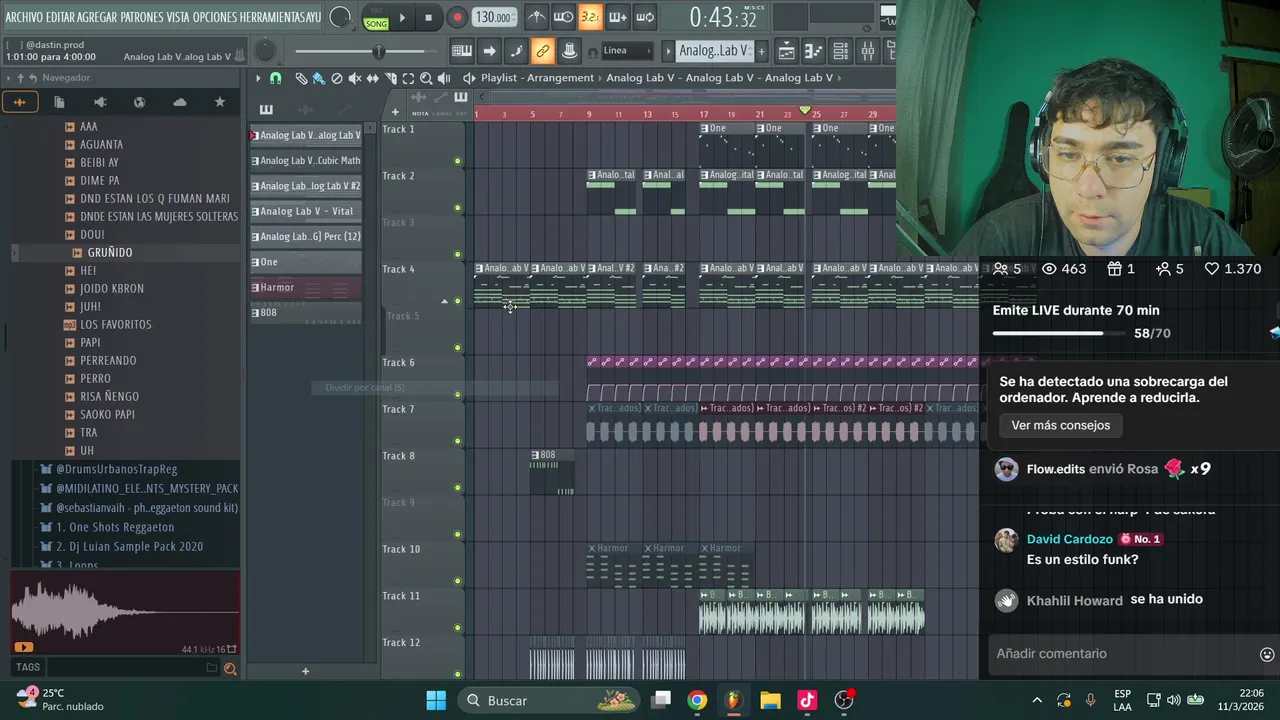Toggle the playlist magnet snap icon
The image size is (1280, 720).
tap(276, 78)
